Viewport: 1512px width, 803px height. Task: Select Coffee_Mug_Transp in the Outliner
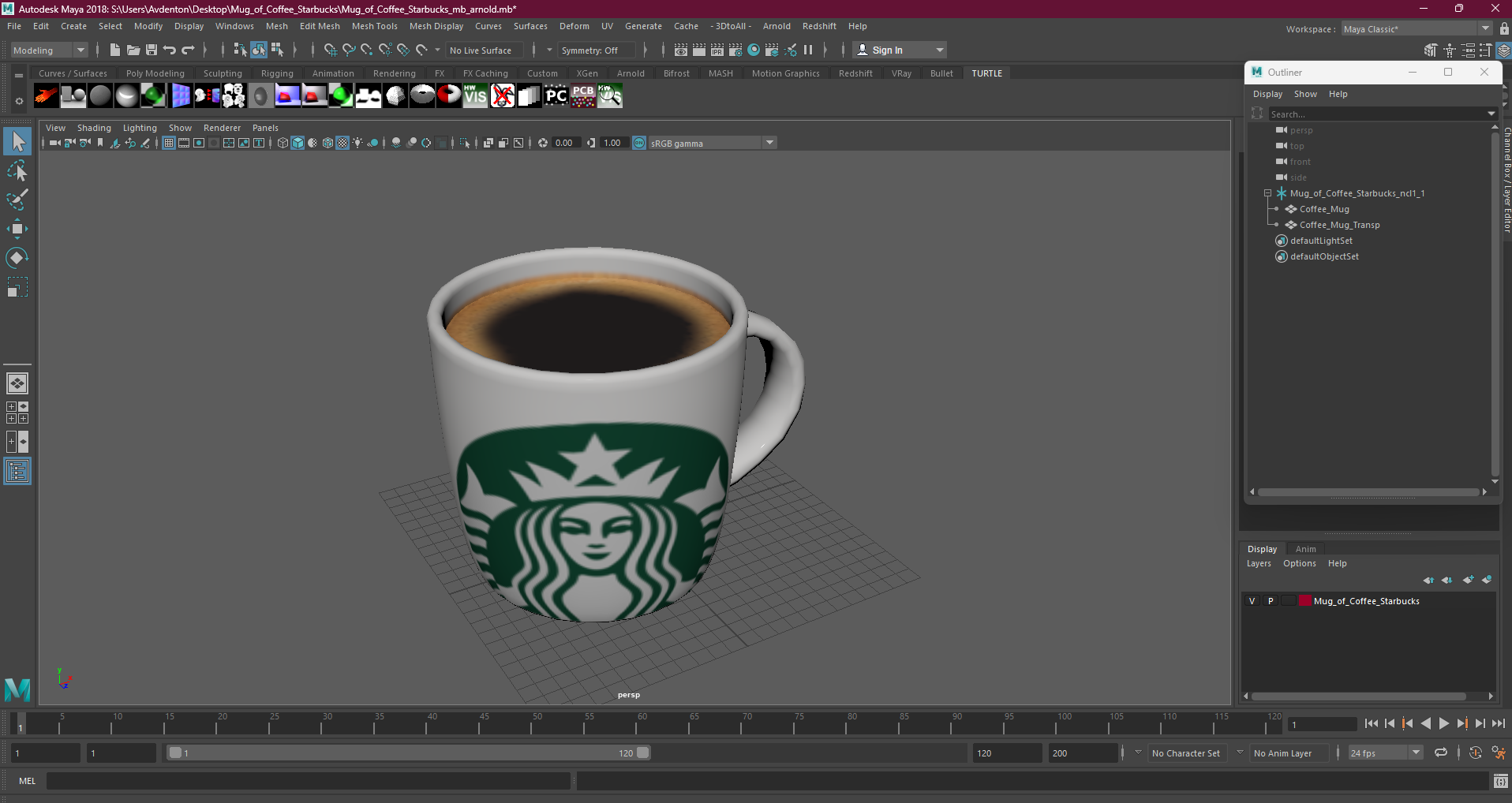(x=1340, y=225)
